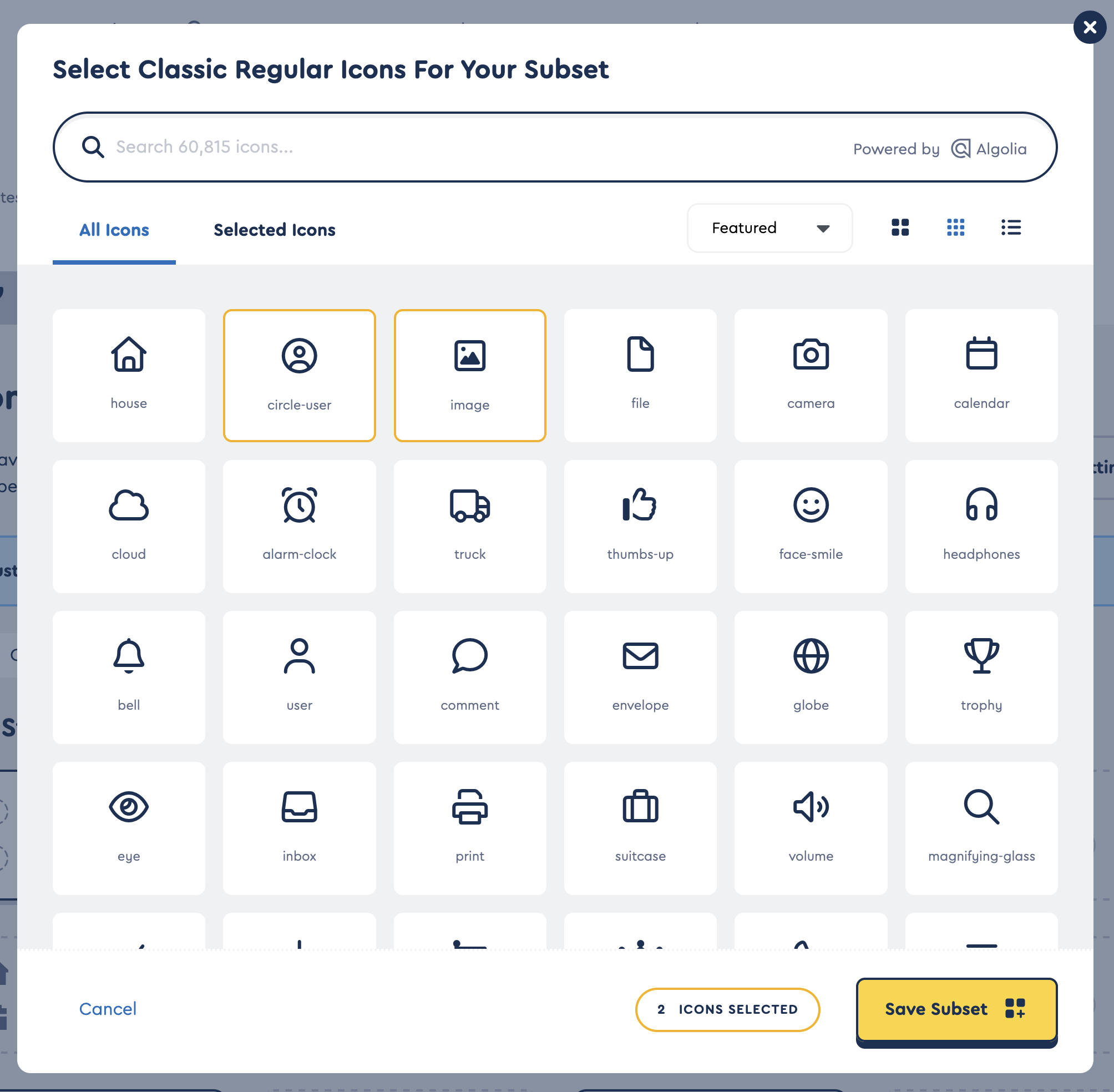This screenshot has height=1092, width=1114.
Task: Select the trophy icon
Action: pos(981,678)
